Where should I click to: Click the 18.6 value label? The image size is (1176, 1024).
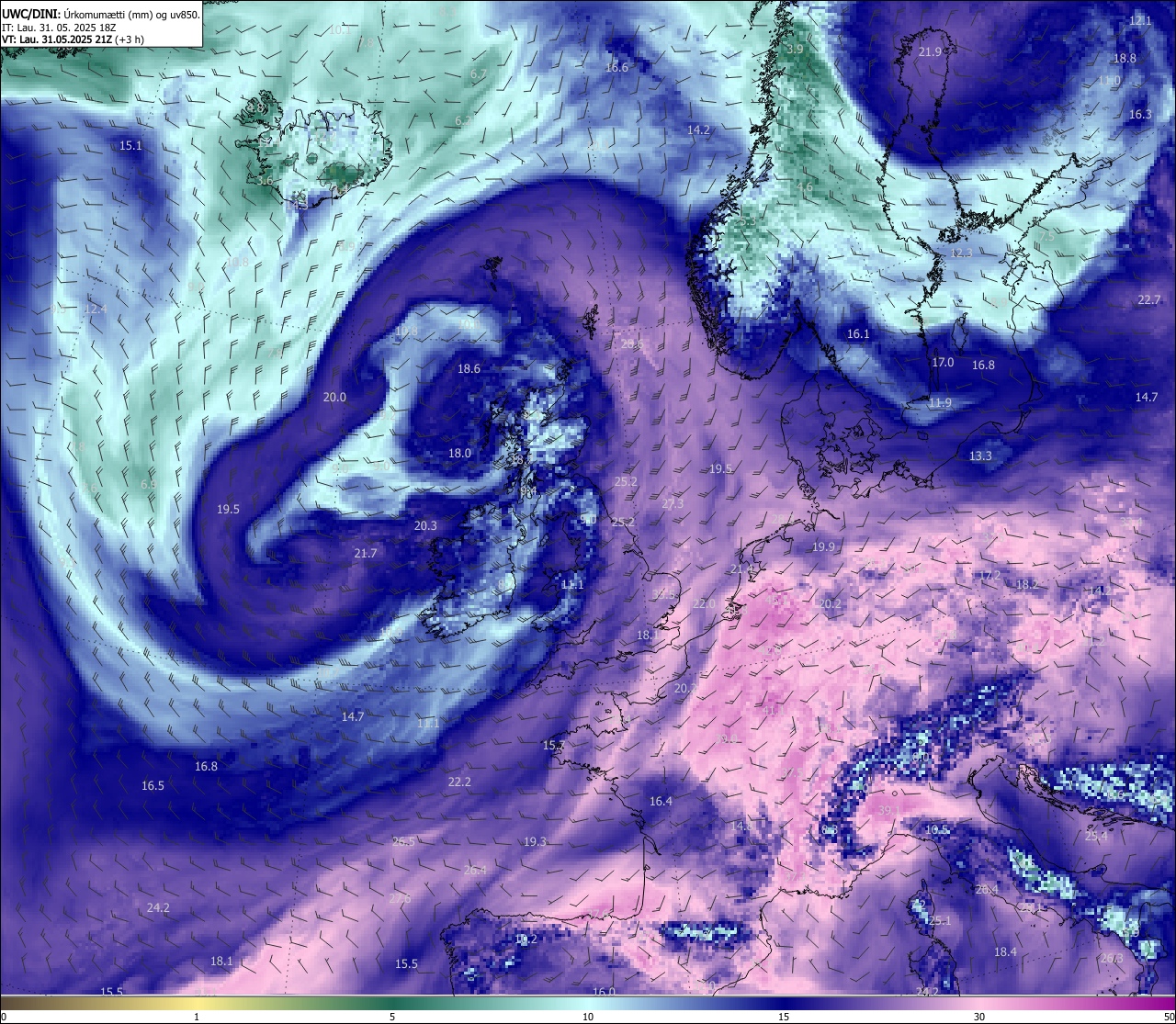(469, 369)
